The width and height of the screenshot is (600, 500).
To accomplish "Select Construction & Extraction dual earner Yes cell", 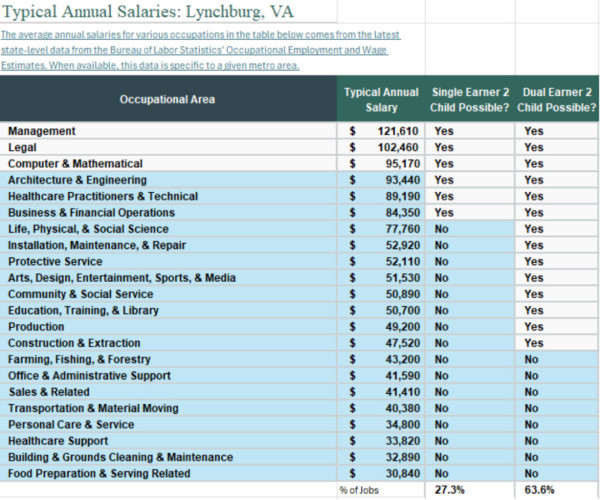I will 557,343.
